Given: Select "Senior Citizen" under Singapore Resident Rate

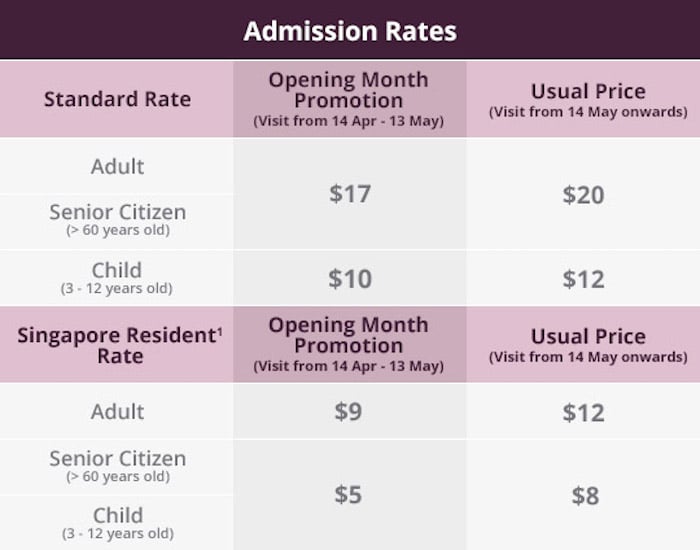Looking at the screenshot, I should click(x=117, y=459).
